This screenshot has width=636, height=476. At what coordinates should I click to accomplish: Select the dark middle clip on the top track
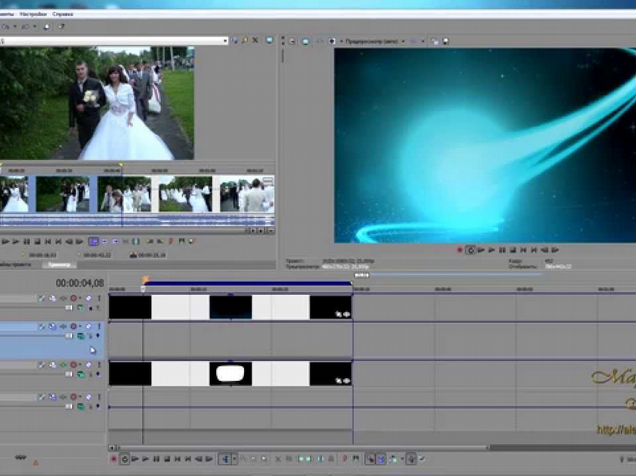[230, 307]
